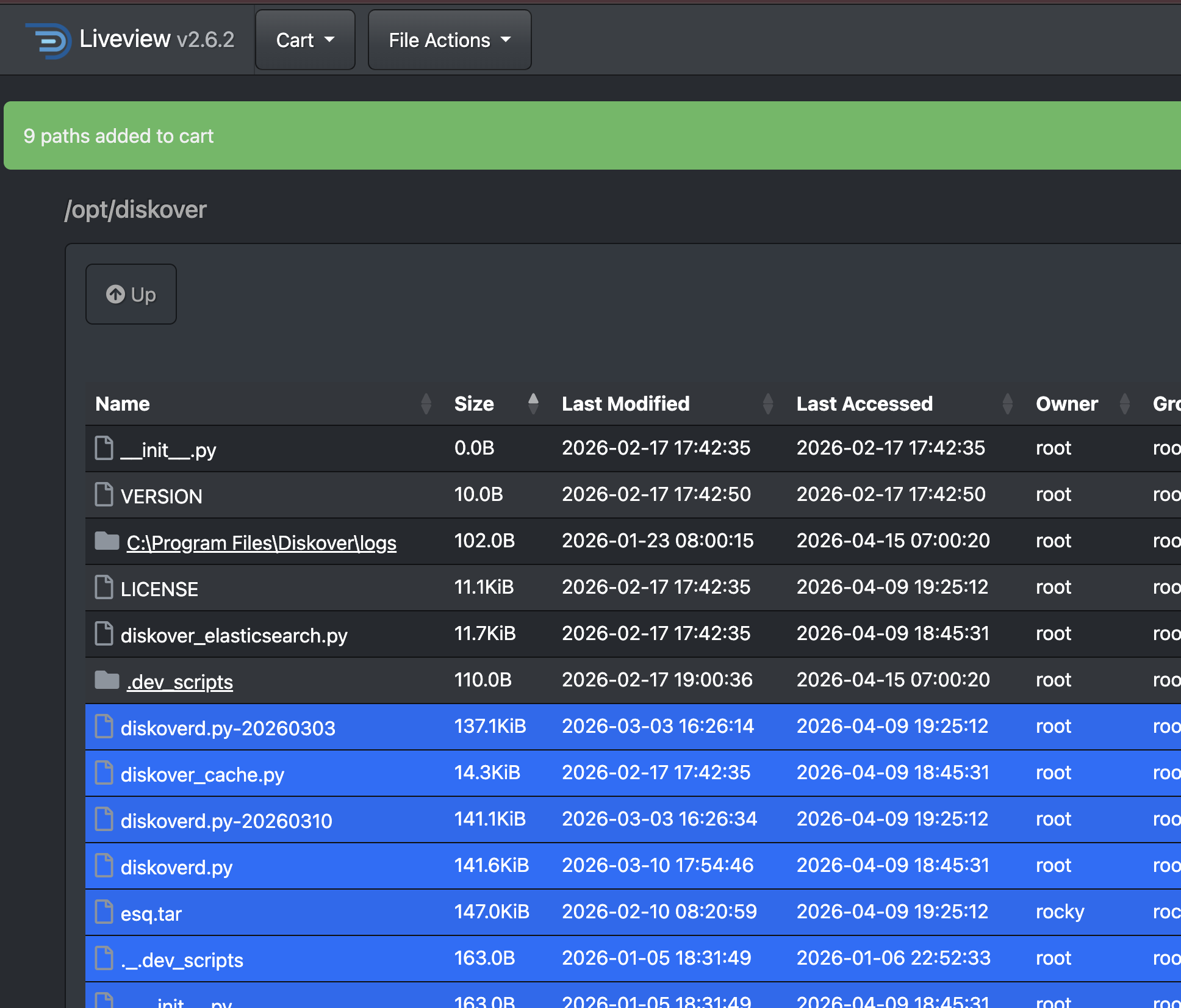Click the file icon next to __init__.py

(x=104, y=448)
